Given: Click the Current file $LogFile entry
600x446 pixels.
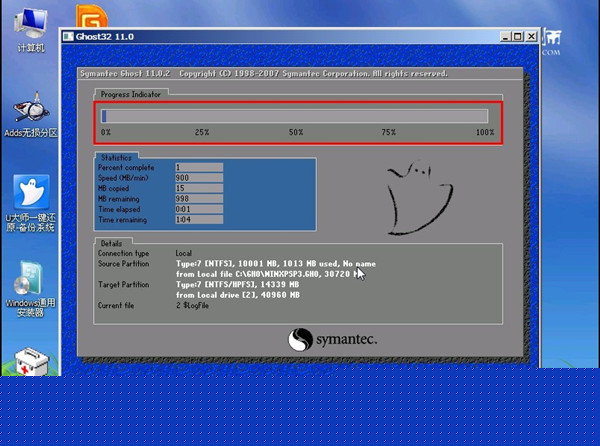Looking at the screenshot, I should tap(192, 305).
